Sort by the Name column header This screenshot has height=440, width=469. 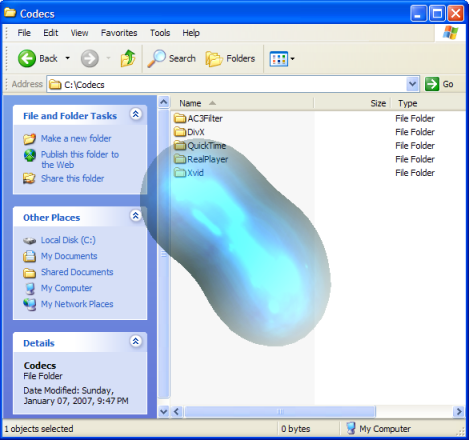243,103
